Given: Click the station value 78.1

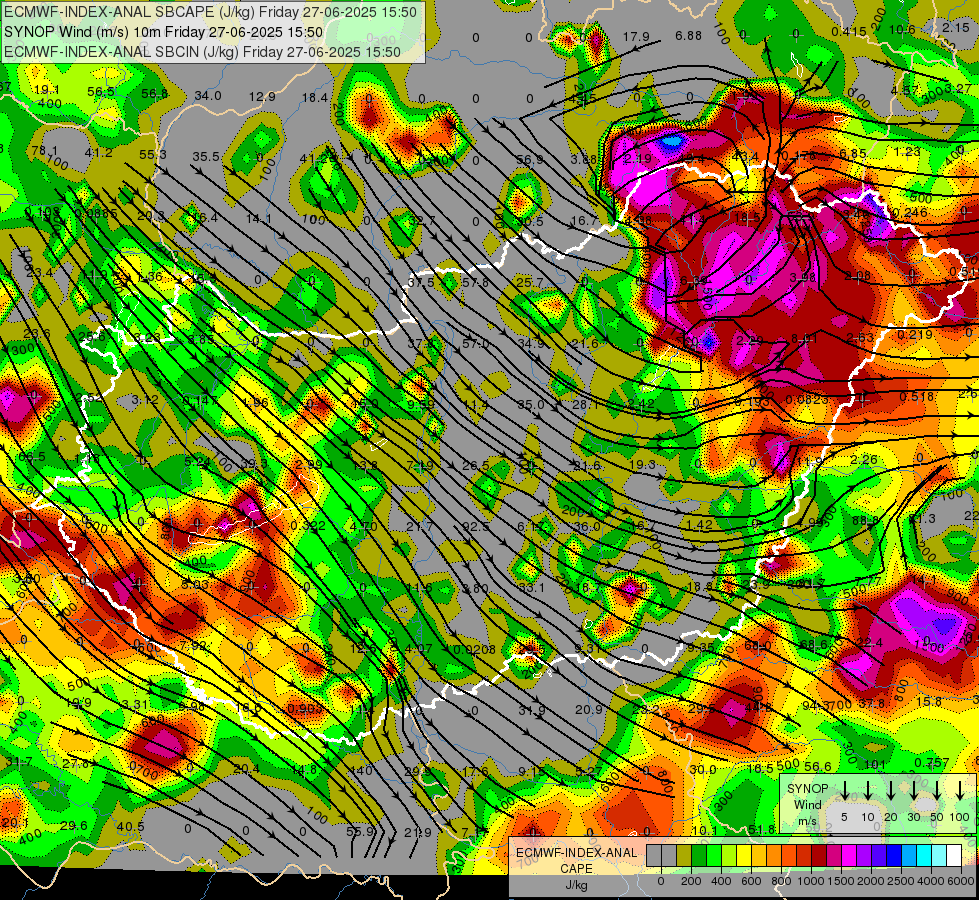Looking at the screenshot, I should point(45,151).
